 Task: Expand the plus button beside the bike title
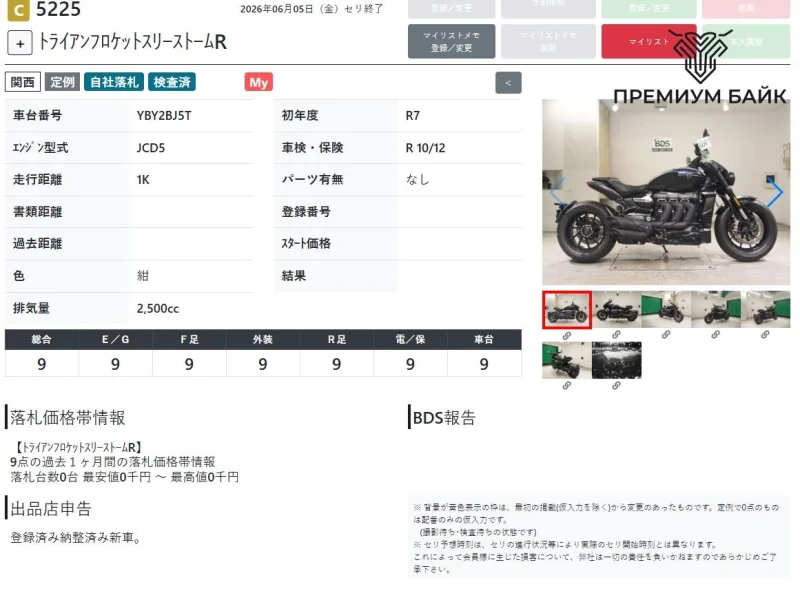[x=20, y=43]
